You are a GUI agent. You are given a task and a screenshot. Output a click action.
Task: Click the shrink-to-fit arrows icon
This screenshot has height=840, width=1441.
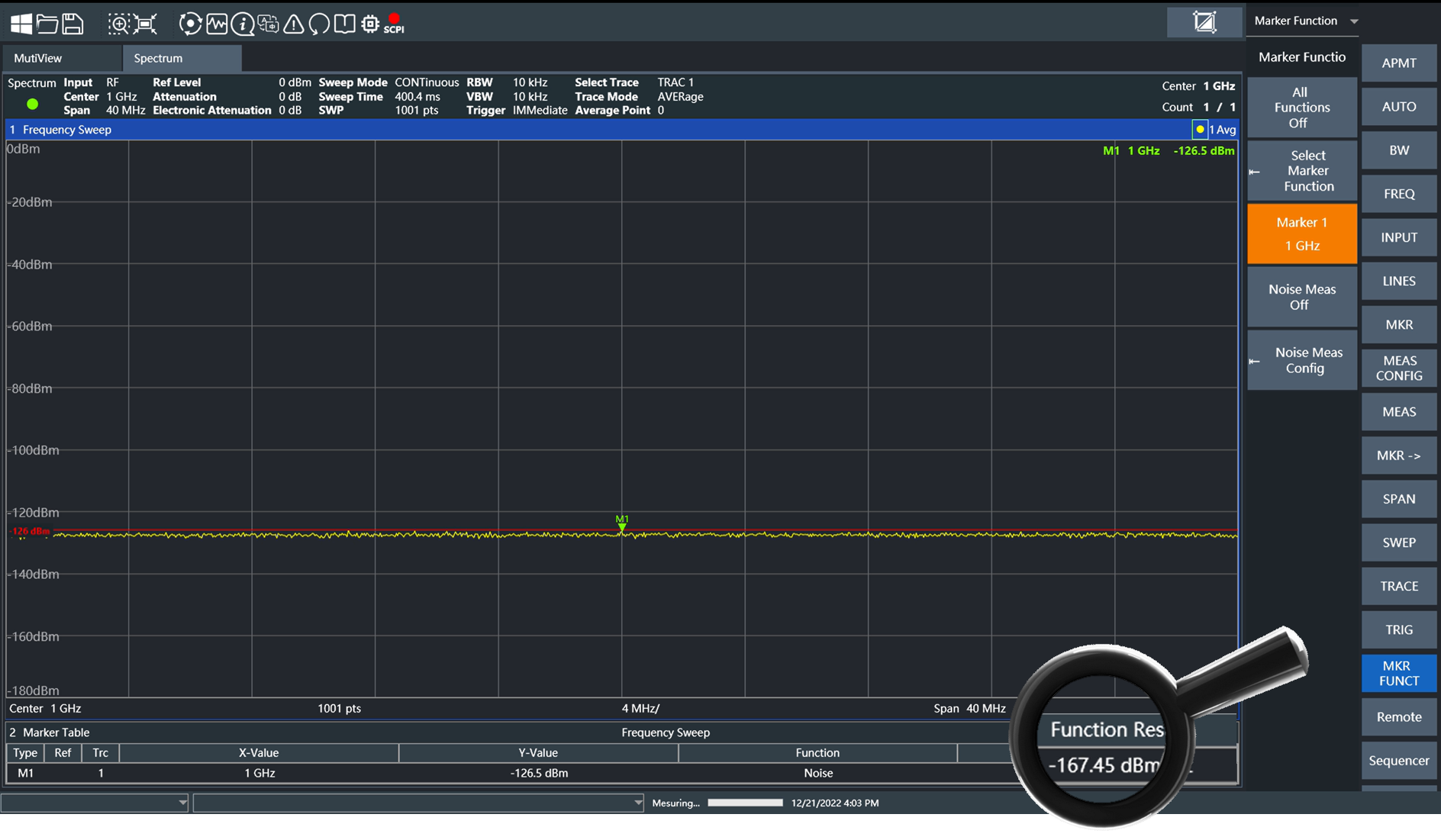[145, 24]
